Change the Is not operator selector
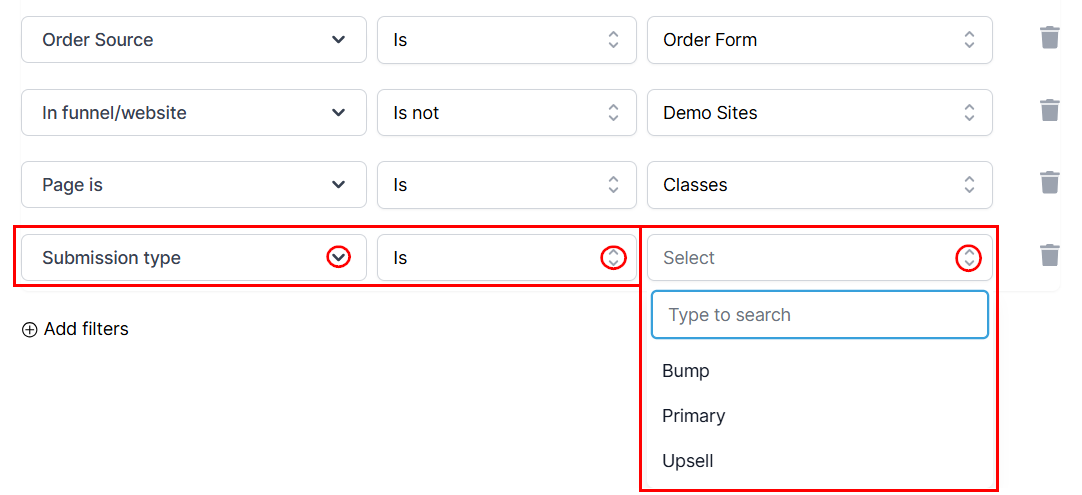 [x=506, y=113]
